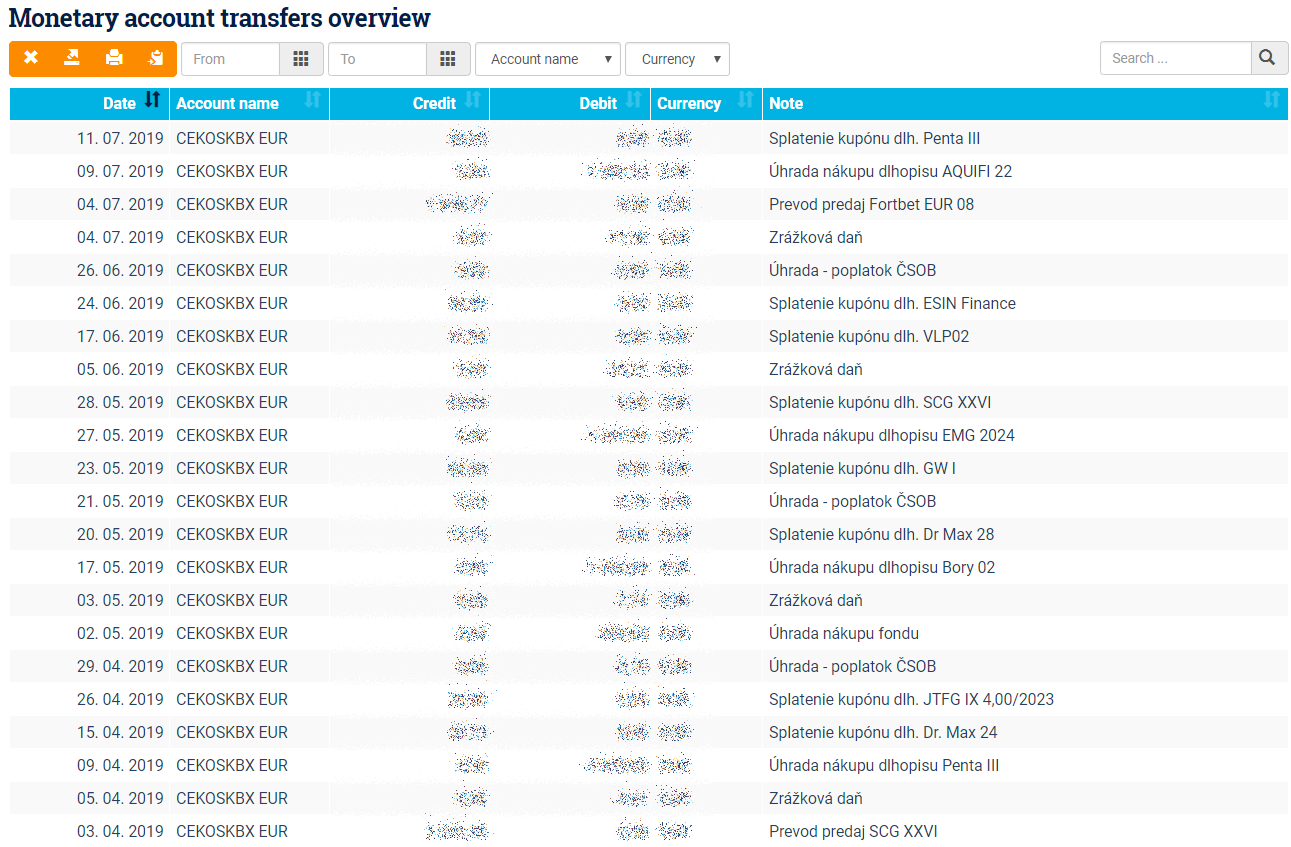Click the clipboard copy icon in orange toolbar
Viewport: 1291px width, 847px height.
tap(155, 58)
